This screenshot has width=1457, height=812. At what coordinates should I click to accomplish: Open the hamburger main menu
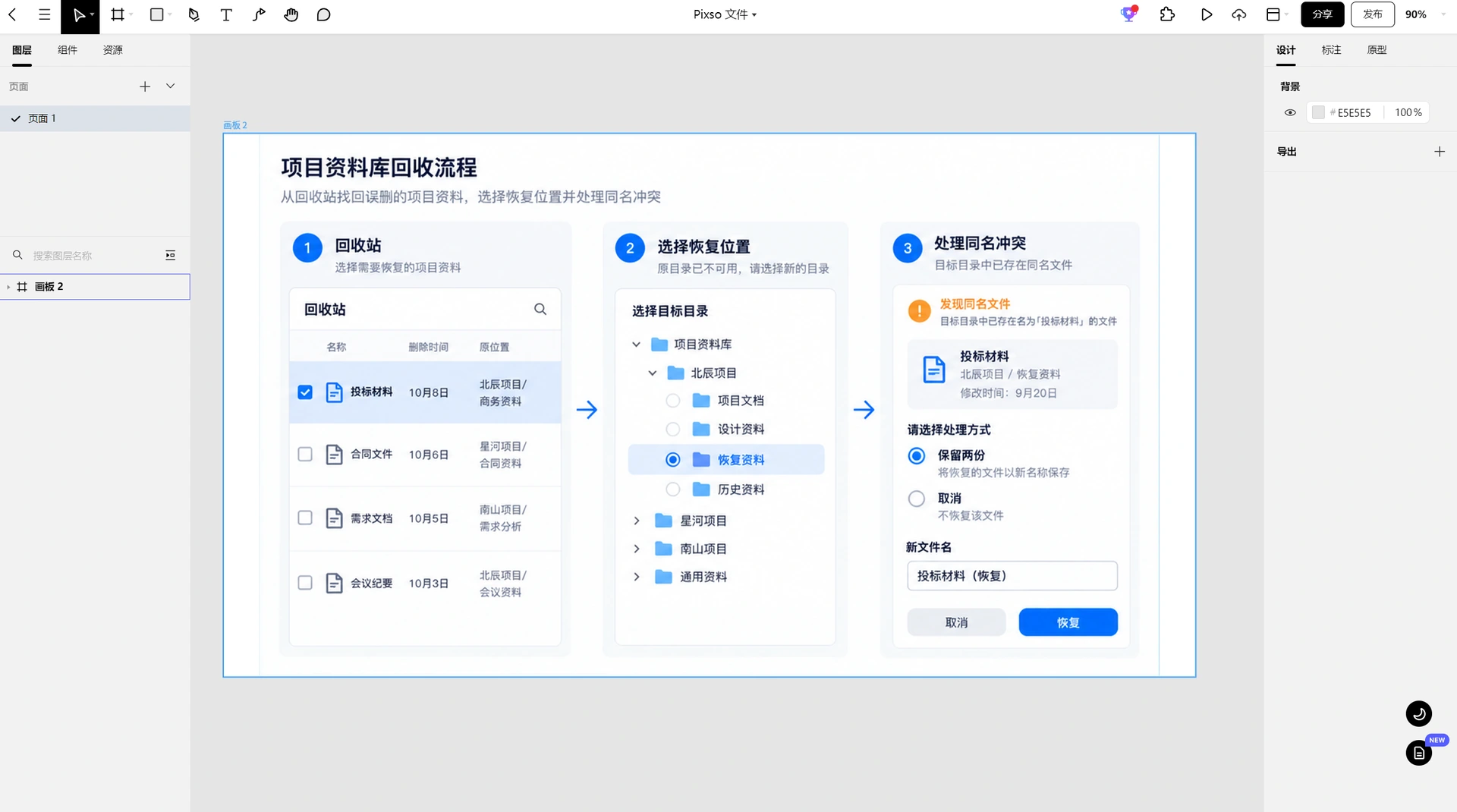click(45, 14)
